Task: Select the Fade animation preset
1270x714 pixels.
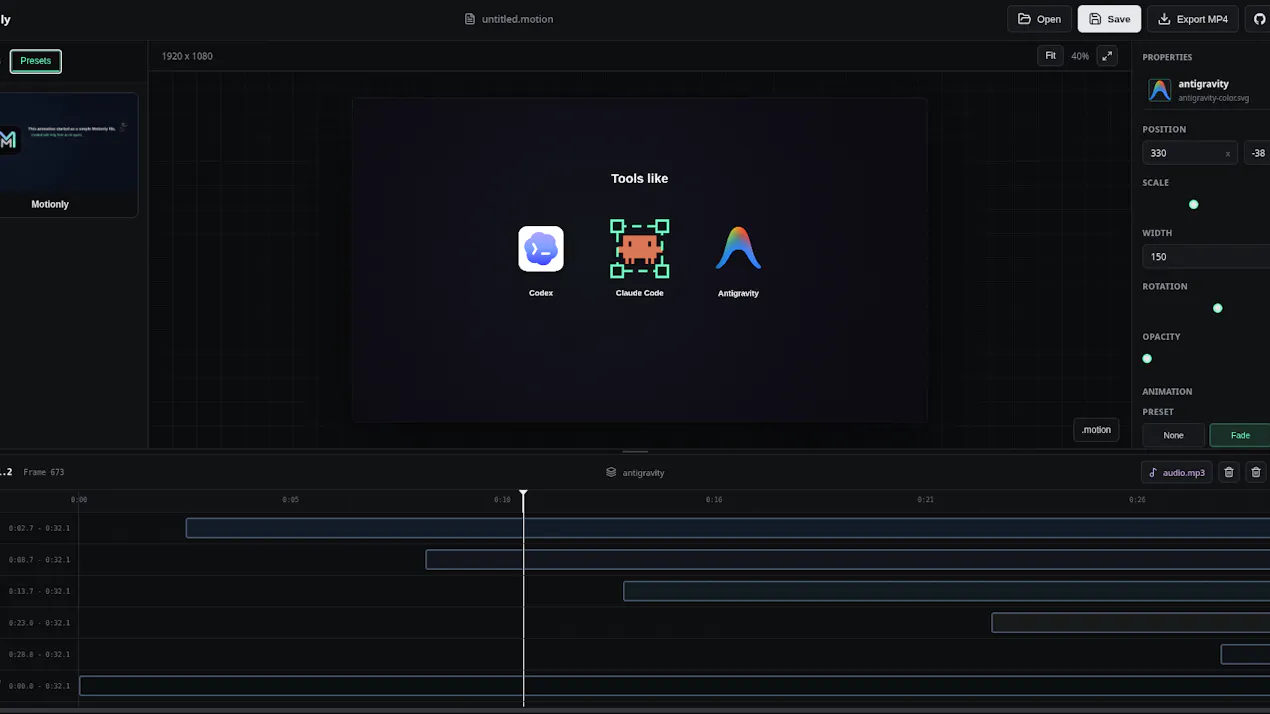Action: click(x=1240, y=435)
